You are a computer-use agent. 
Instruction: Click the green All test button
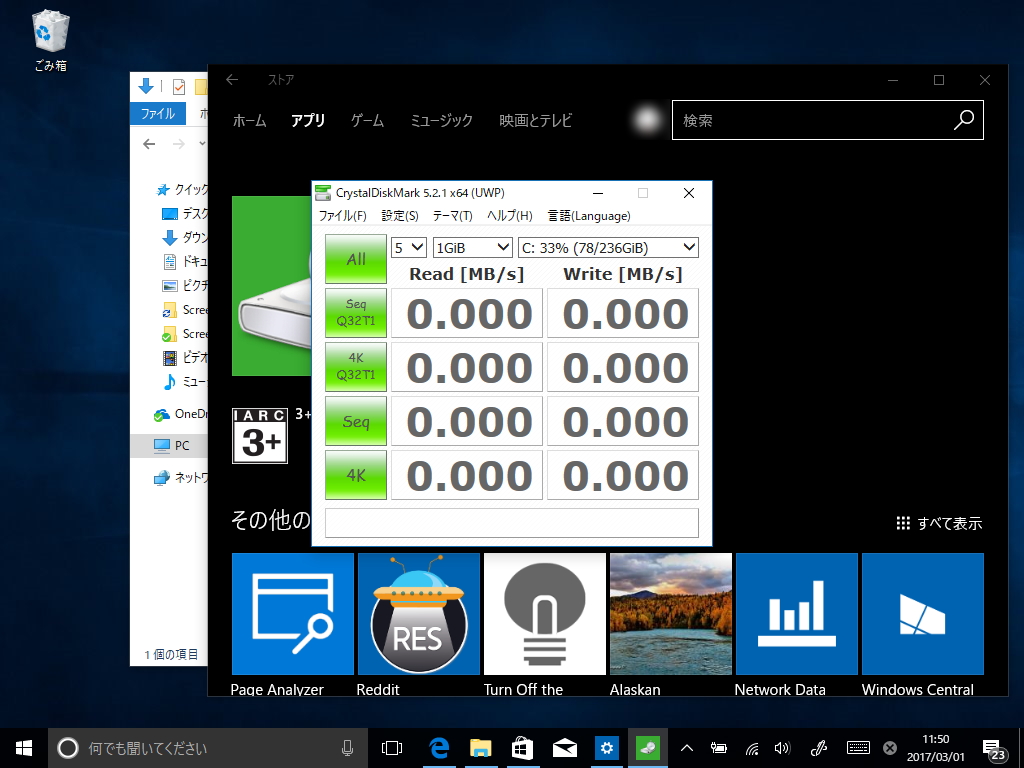[355, 259]
